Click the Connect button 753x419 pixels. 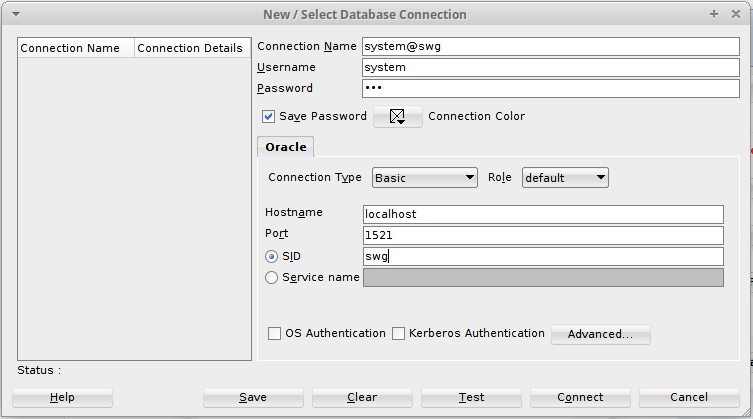click(580, 397)
